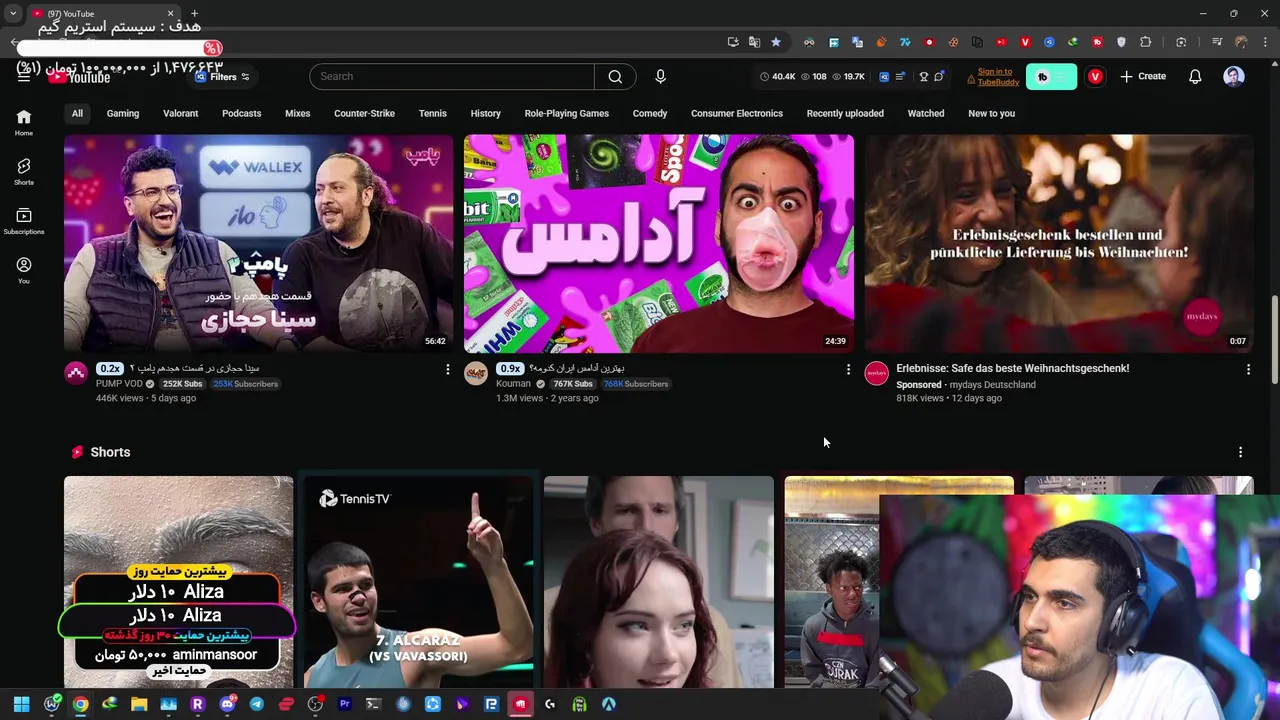Open the Kouman channel avatar

476,374
